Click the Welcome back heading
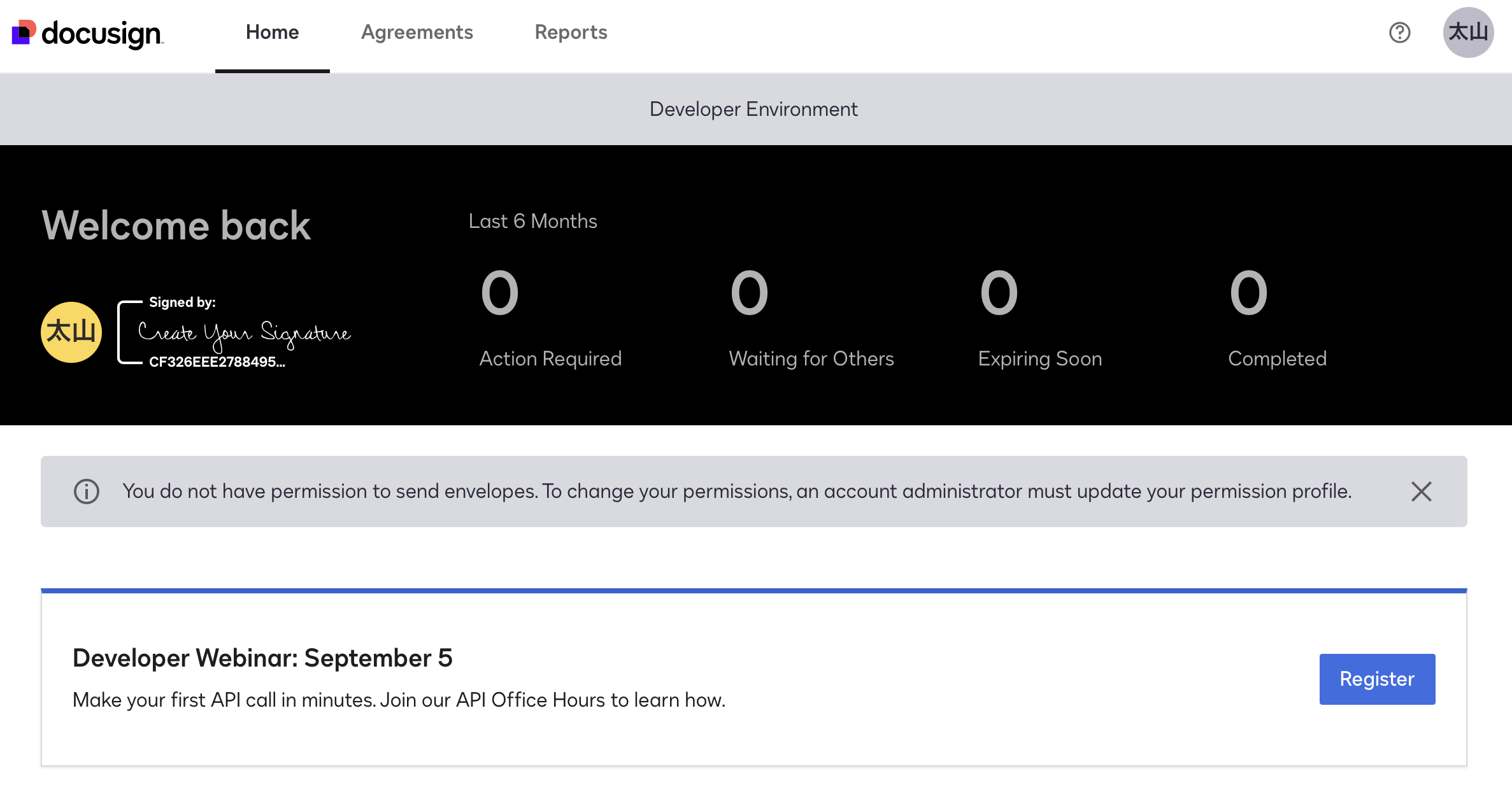This screenshot has height=792, width=1512. pyautogui.click(x=176, y=225)
